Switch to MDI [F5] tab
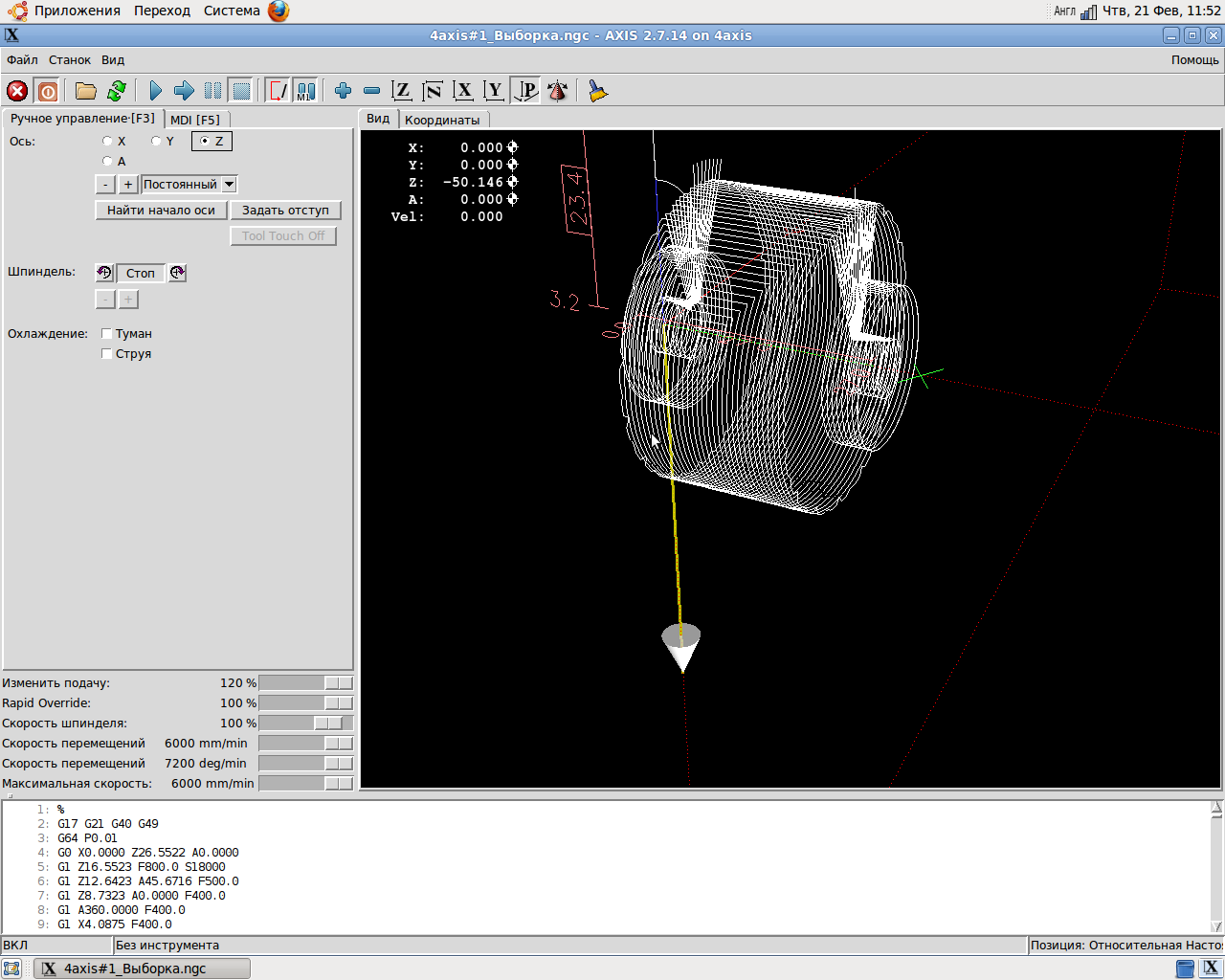Image resolution: width=1225 pixels, height=980 pixels. tap(195, 120)
